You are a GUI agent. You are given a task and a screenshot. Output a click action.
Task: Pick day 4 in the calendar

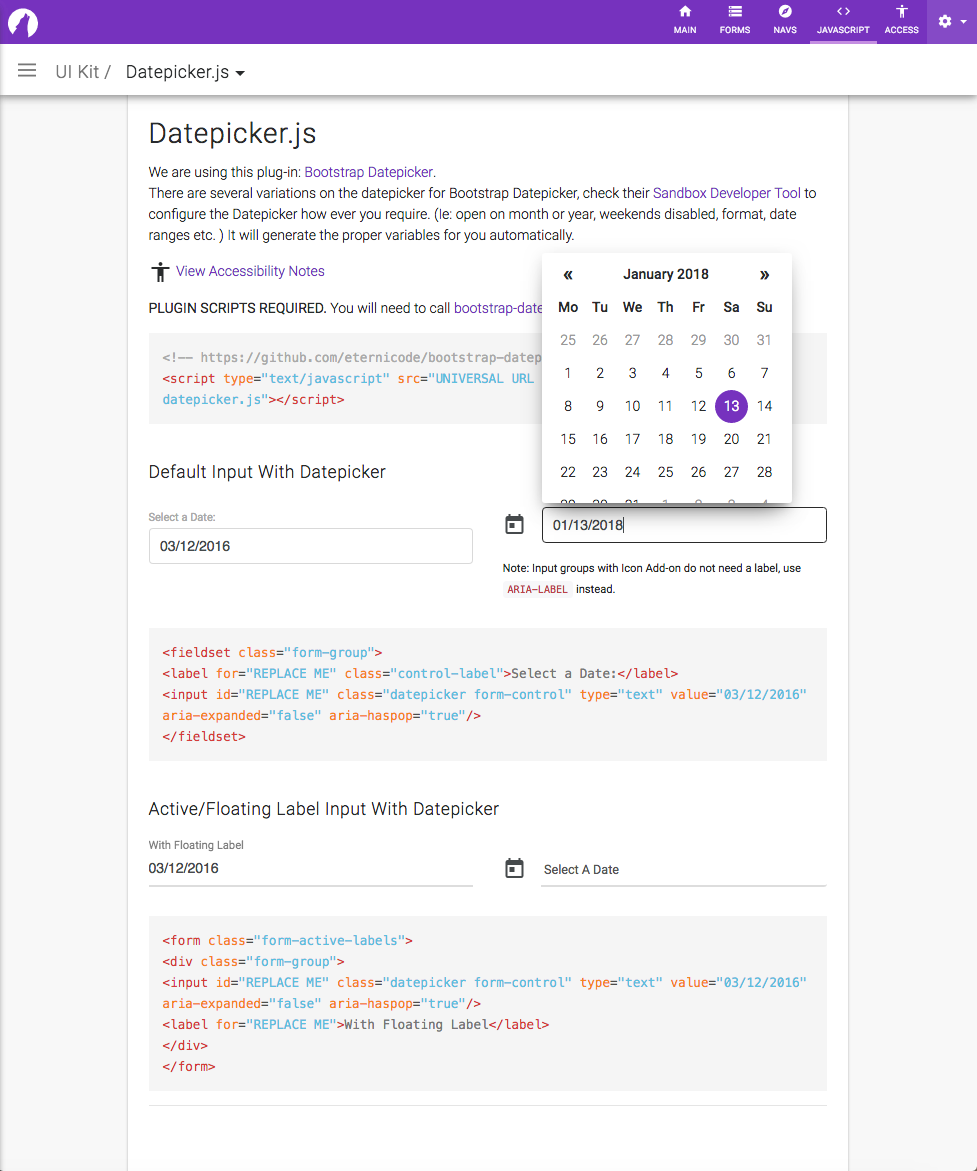pos(666,373)
